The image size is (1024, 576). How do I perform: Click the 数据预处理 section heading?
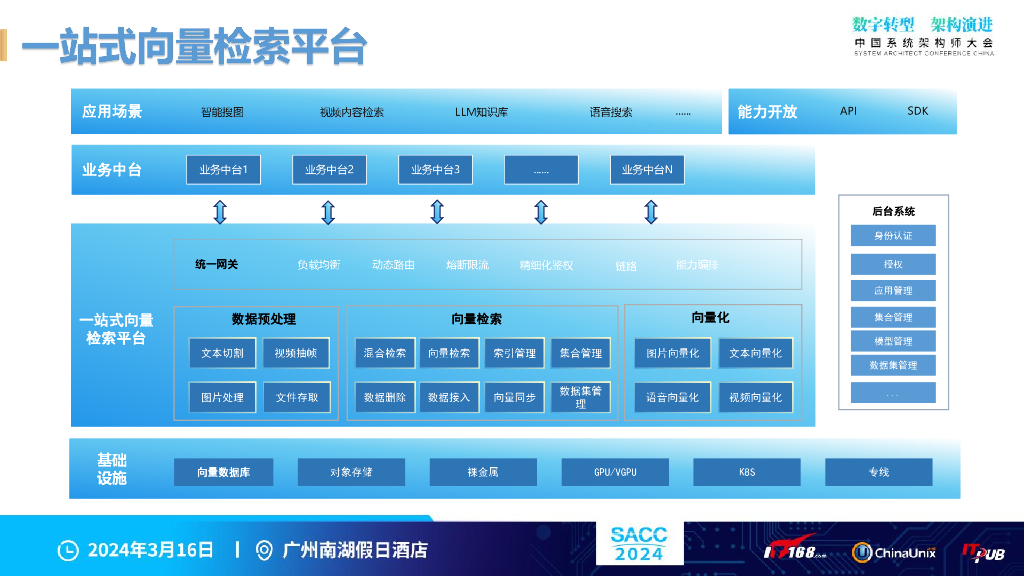click(x=264, y=319)
